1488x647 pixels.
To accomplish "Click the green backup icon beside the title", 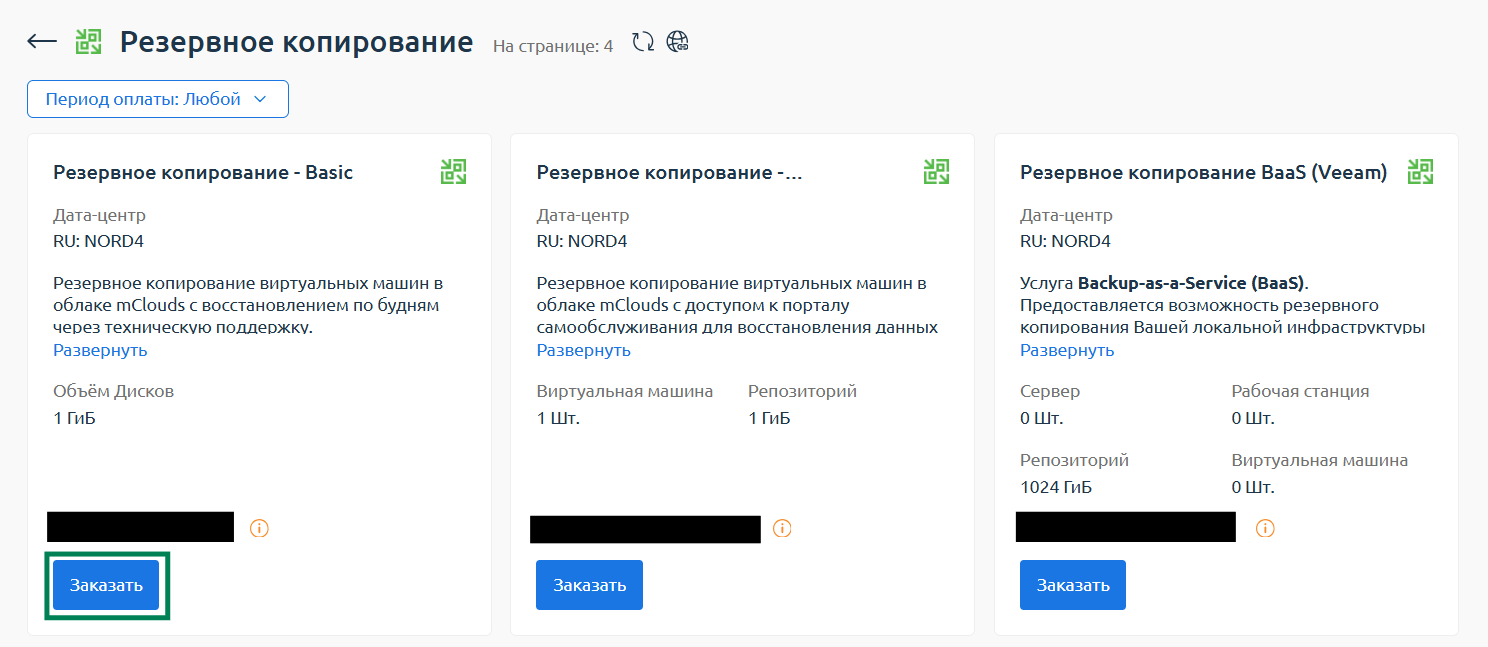I will 89,41.
